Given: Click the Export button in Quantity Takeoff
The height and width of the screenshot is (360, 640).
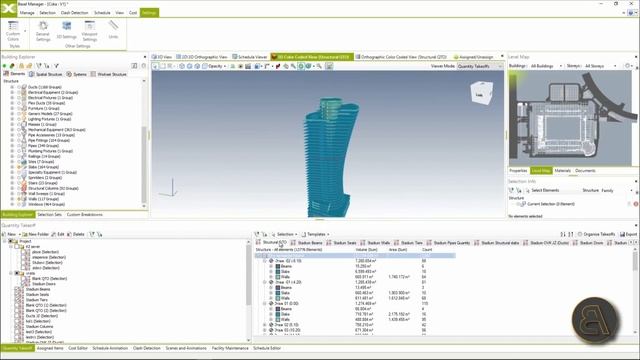Looking at the screenshot, I should click(x=629, y=234).
